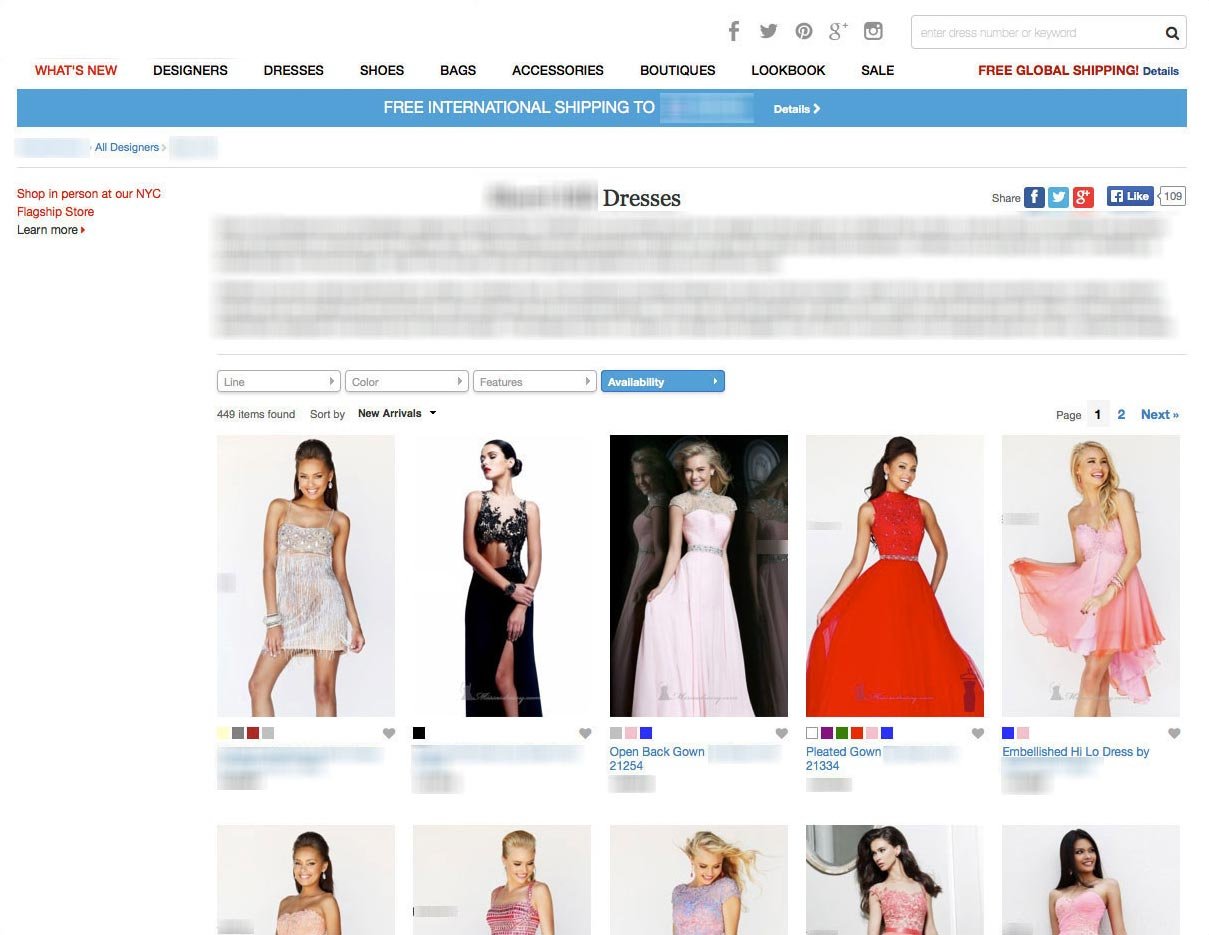This screenshot has height=935, width=1209.
Task: Click the Pinterest icon in the header
Action: 804,31
